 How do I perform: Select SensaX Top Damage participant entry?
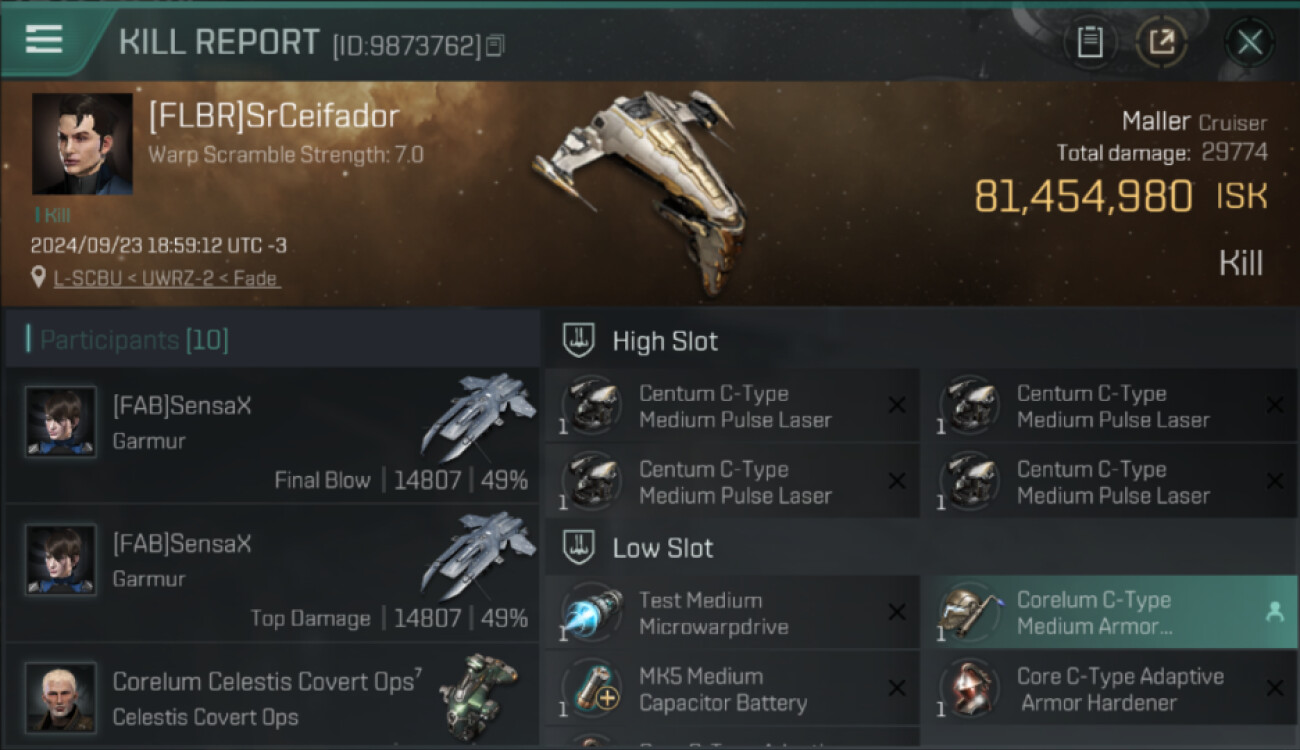pos(272,573)
